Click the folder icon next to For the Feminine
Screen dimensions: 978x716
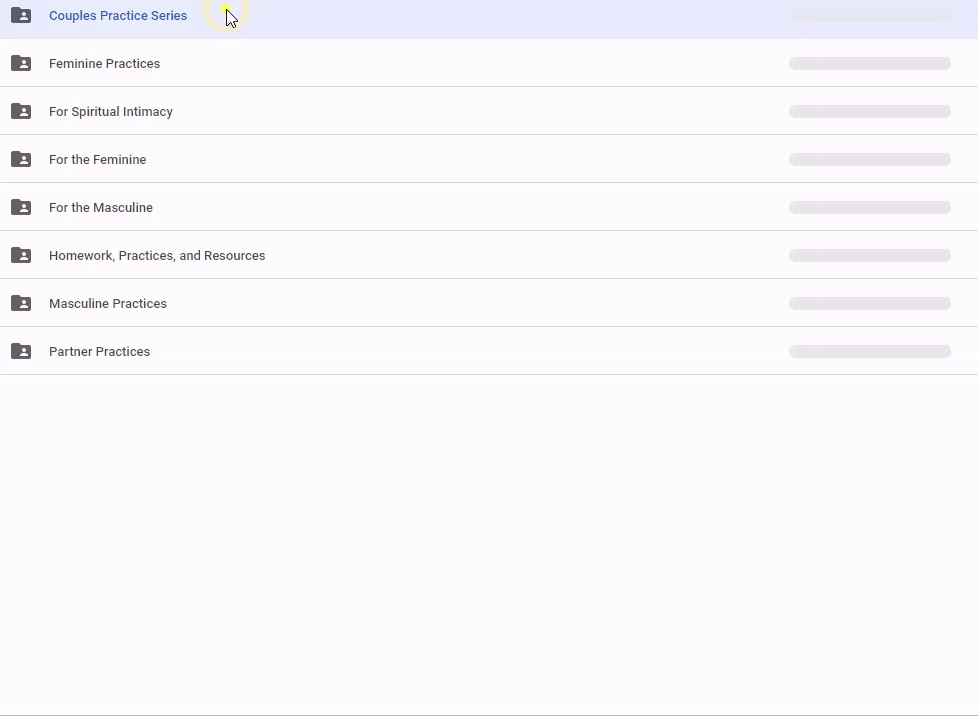pos(21,159)
